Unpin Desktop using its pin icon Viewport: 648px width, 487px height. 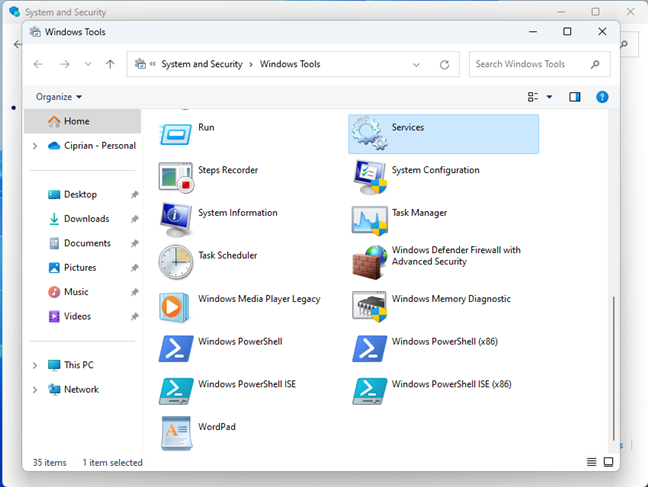134,194
